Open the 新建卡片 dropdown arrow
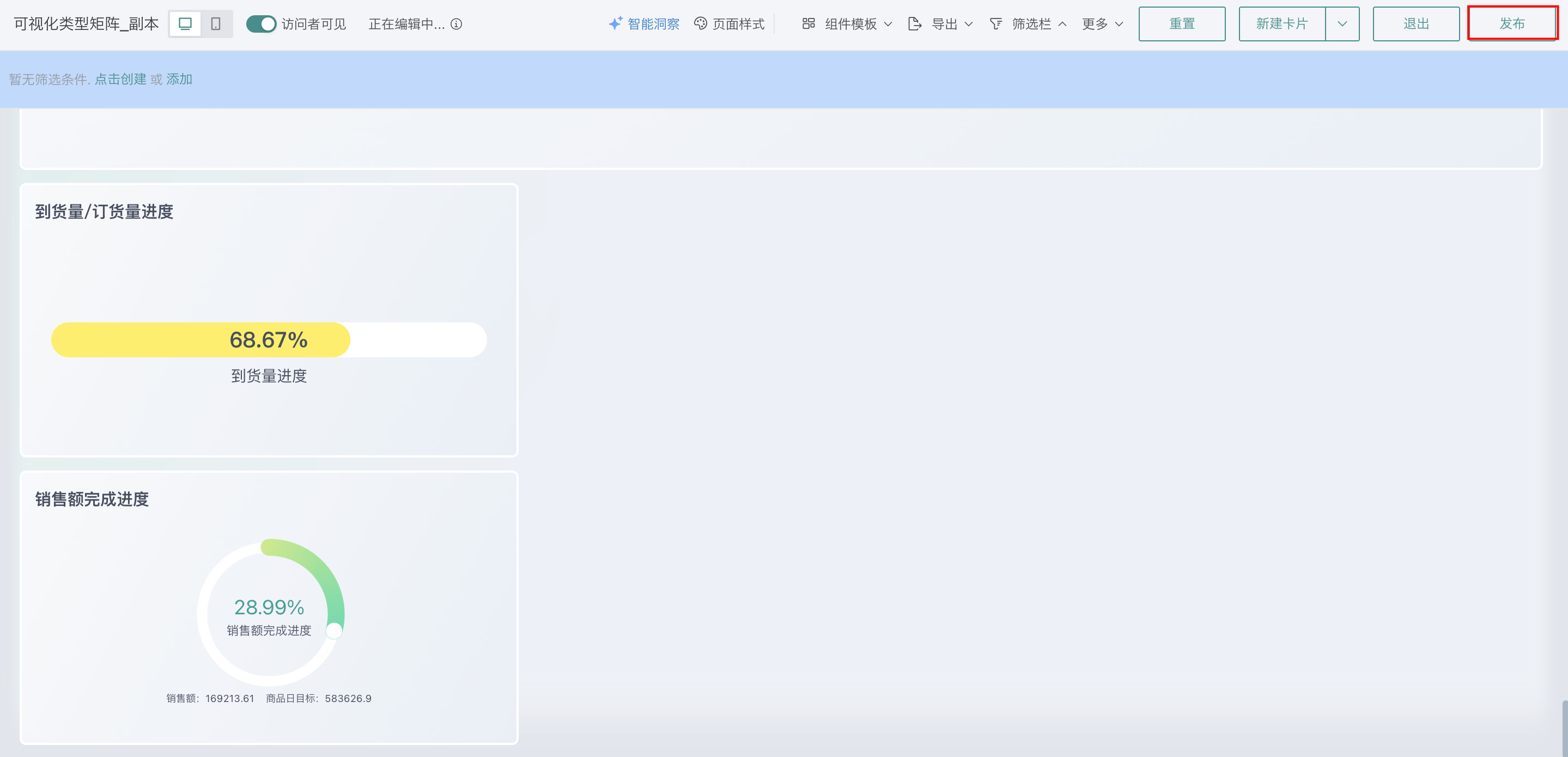The height and width of the screenshot is (757, 1568). (x=1342, y=24)
